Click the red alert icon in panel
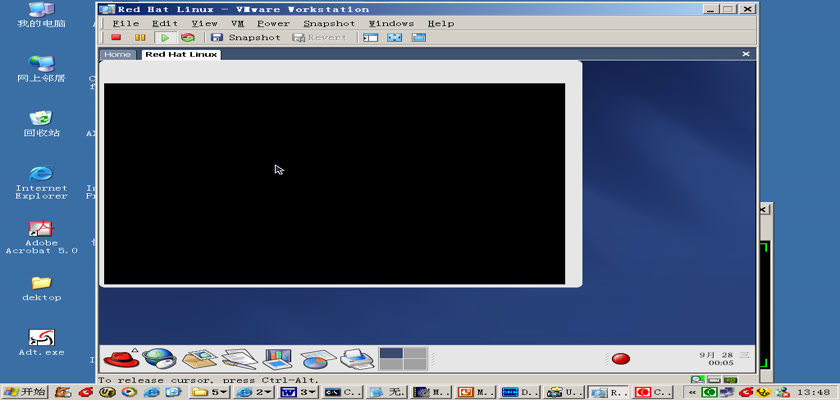The image size is (840, 400). tap(620, 359)
